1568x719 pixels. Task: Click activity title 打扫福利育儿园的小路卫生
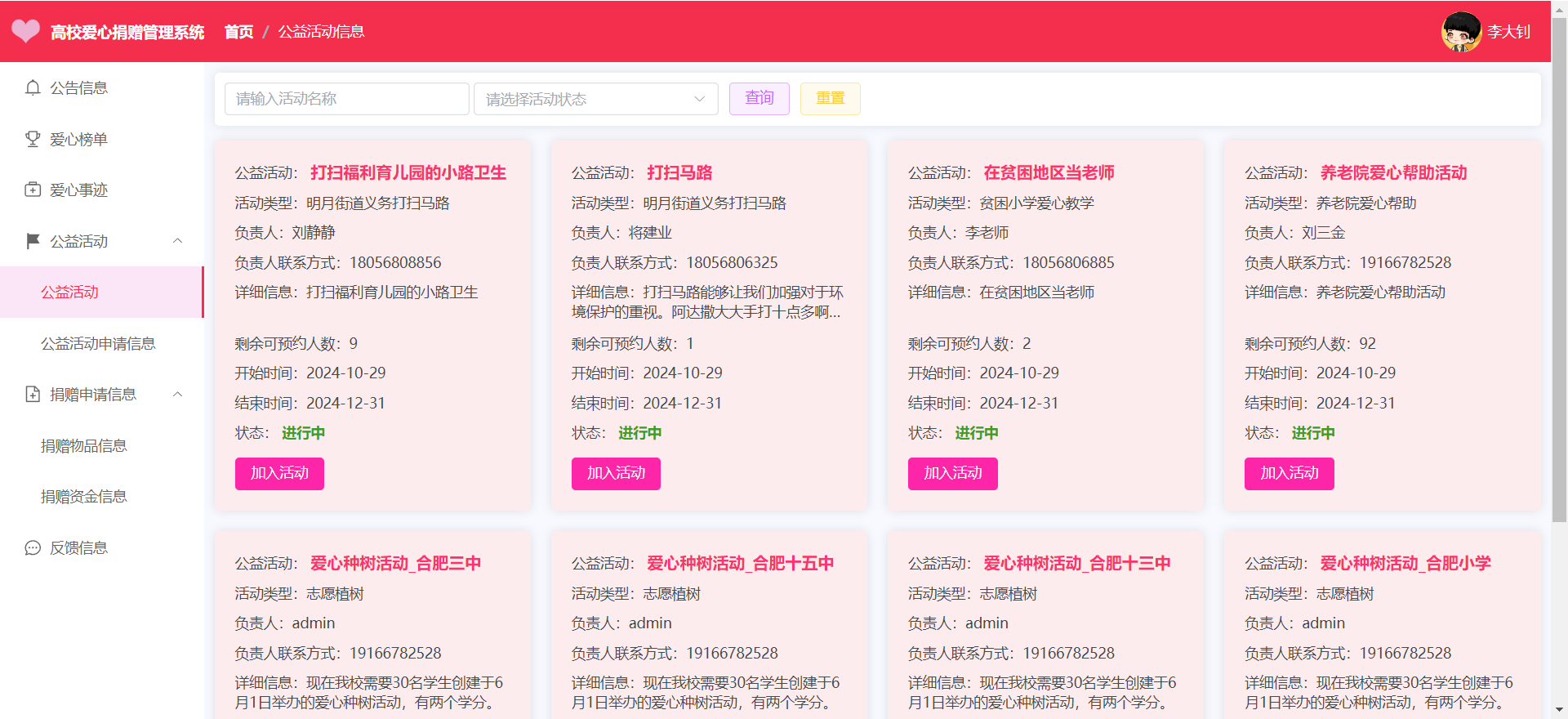tap(408, 172)
